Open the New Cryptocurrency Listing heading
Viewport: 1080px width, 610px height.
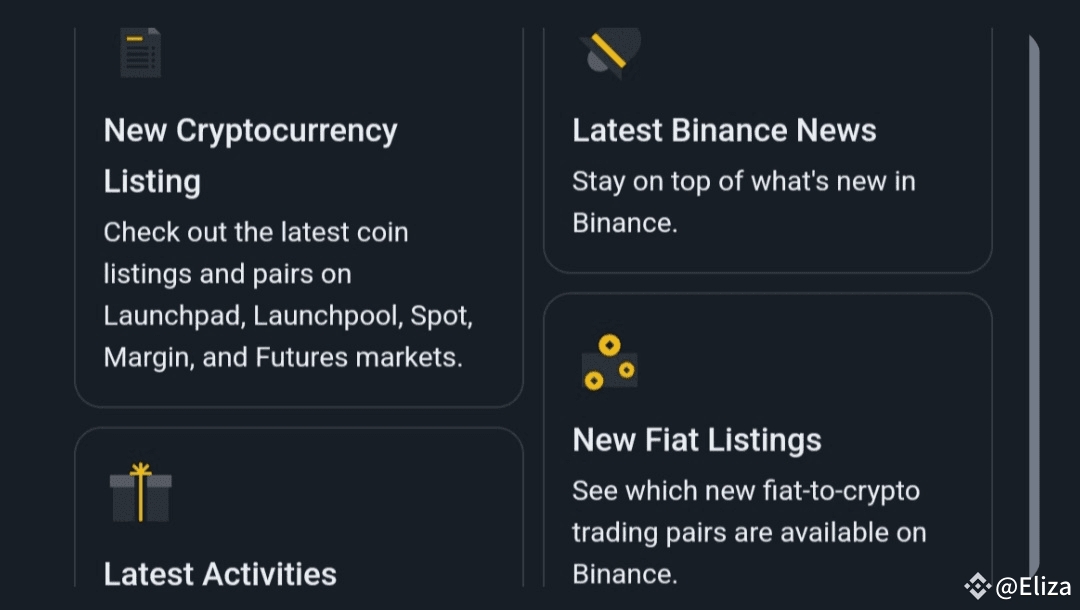coord(250,131)
